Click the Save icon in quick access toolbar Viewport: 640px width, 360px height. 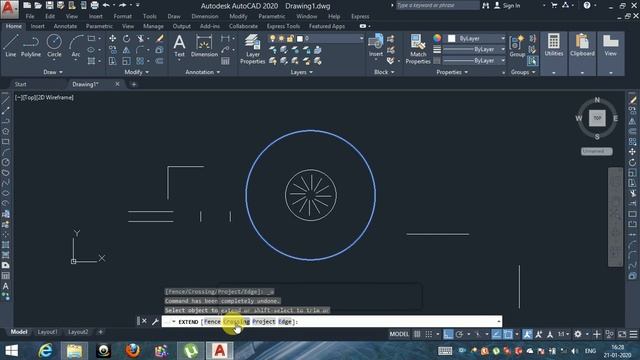point(49,5)
